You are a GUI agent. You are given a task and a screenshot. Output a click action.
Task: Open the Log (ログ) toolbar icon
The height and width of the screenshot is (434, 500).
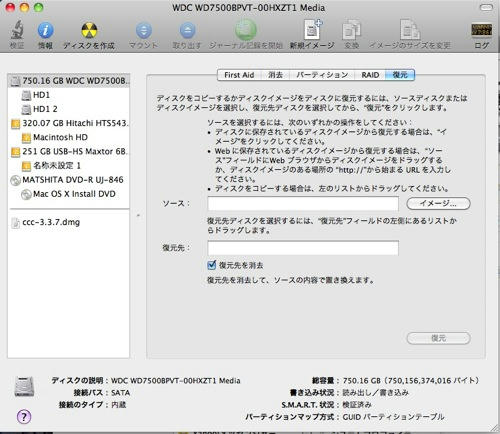(481, 30)
